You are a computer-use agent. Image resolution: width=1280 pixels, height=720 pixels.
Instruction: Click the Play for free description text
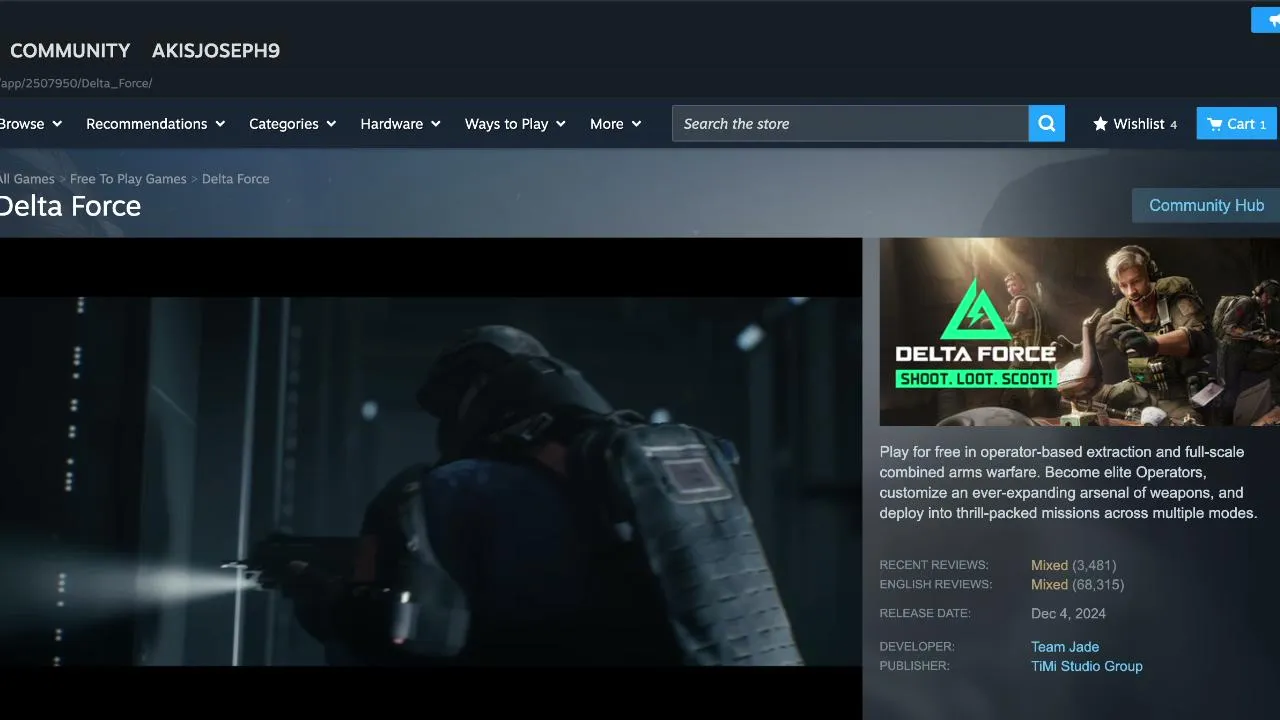click(x=1068, y=482)
